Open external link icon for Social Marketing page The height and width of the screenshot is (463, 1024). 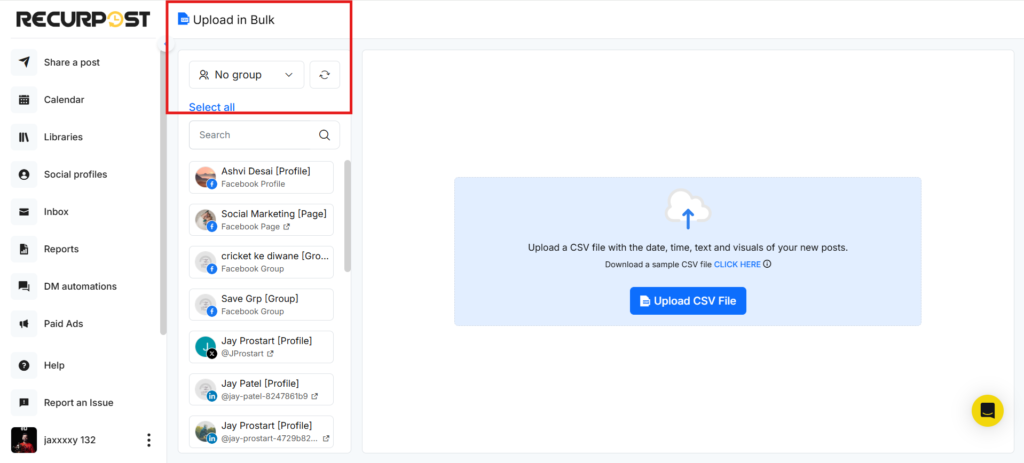[x=286, y=227]
